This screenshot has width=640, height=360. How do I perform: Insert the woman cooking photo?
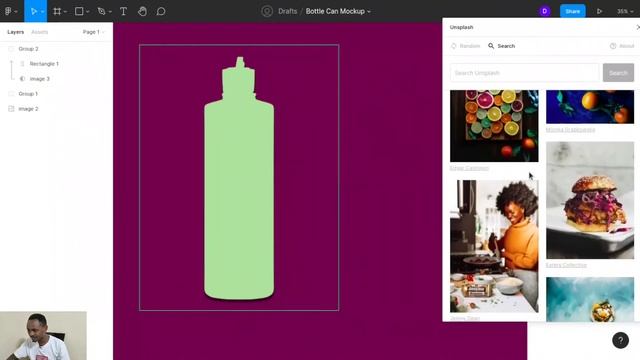[x=494, y=246]
